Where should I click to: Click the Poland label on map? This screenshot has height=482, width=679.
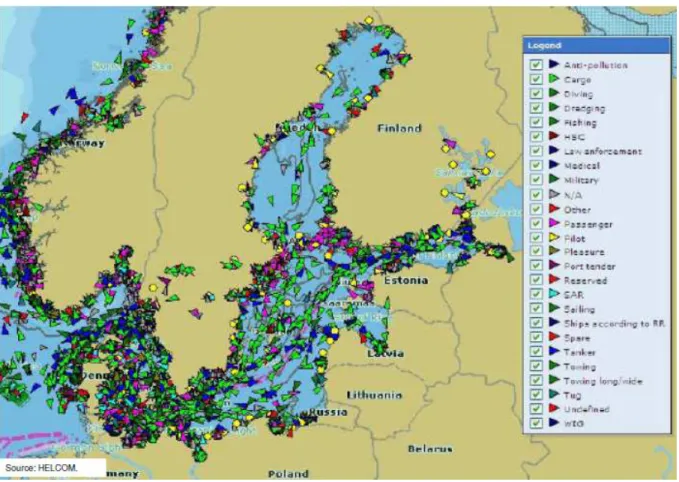point(288,474)
